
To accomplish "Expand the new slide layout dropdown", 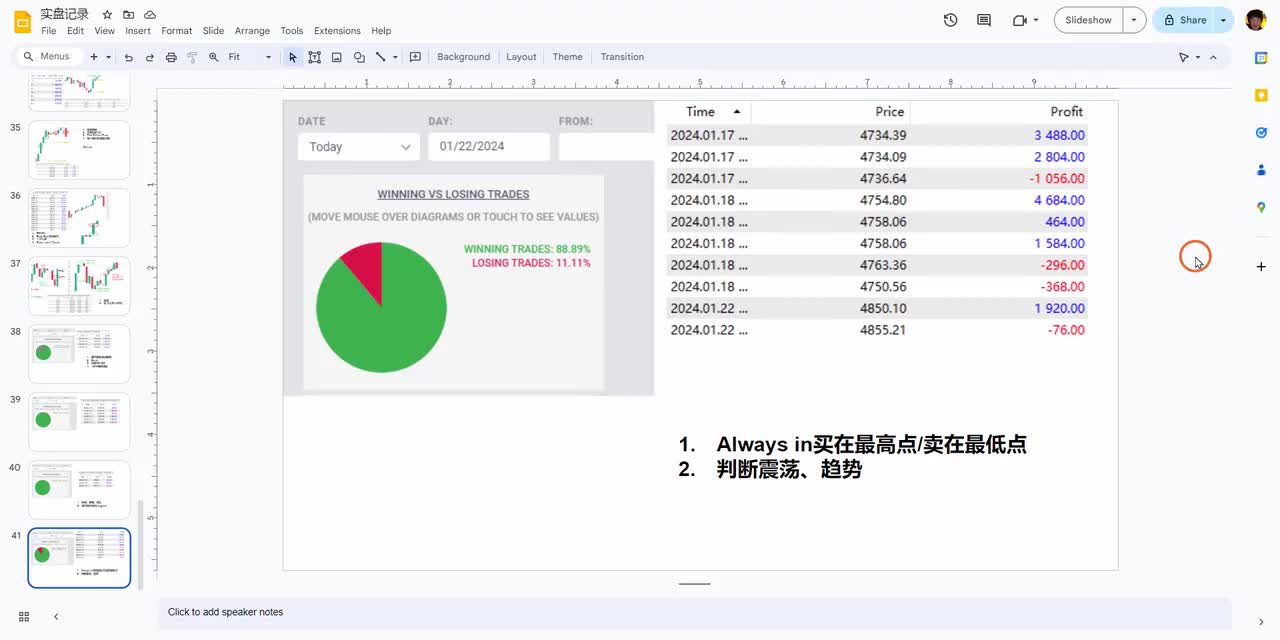I will pos(108,57).
